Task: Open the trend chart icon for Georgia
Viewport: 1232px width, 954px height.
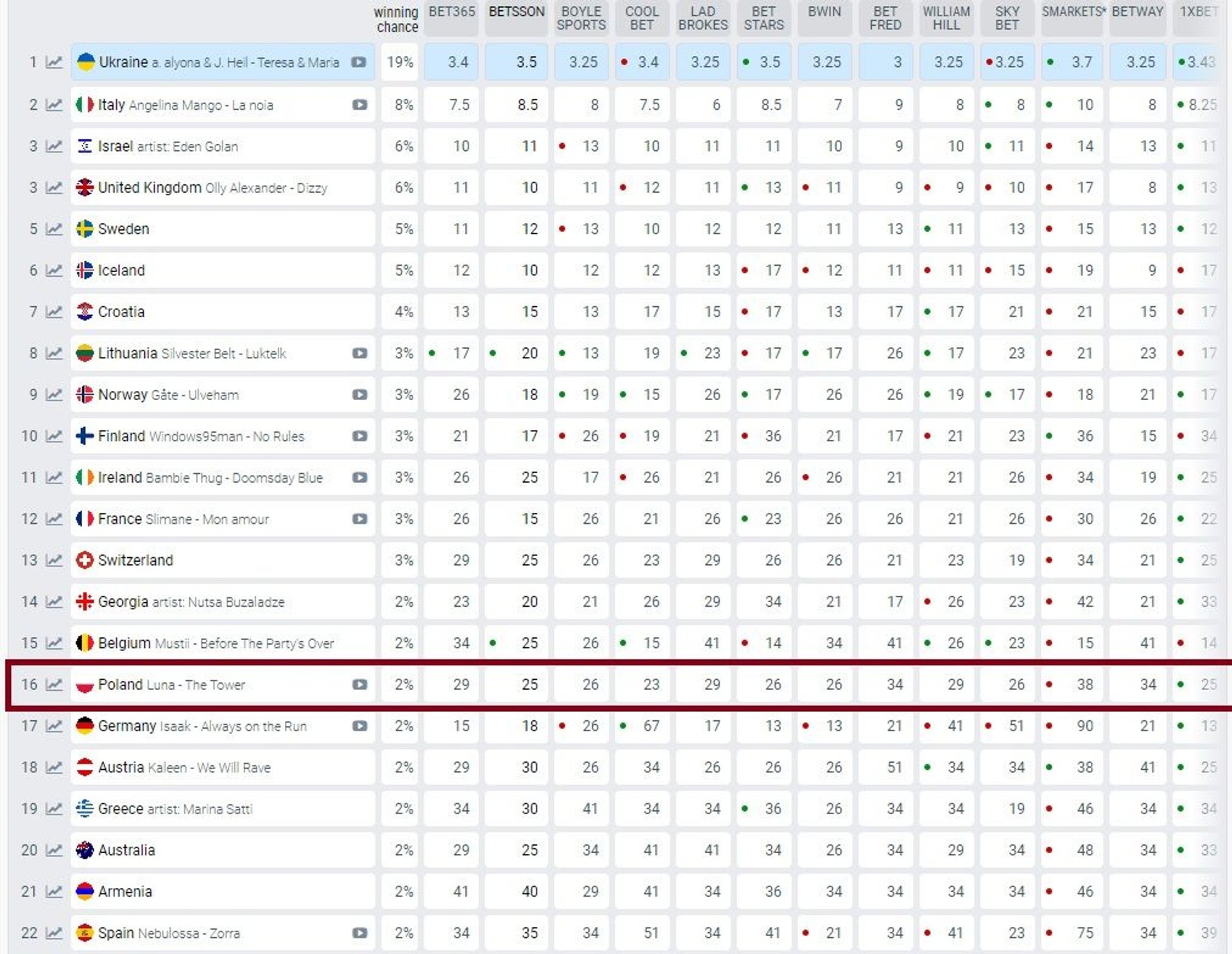Action: (55, 602)
